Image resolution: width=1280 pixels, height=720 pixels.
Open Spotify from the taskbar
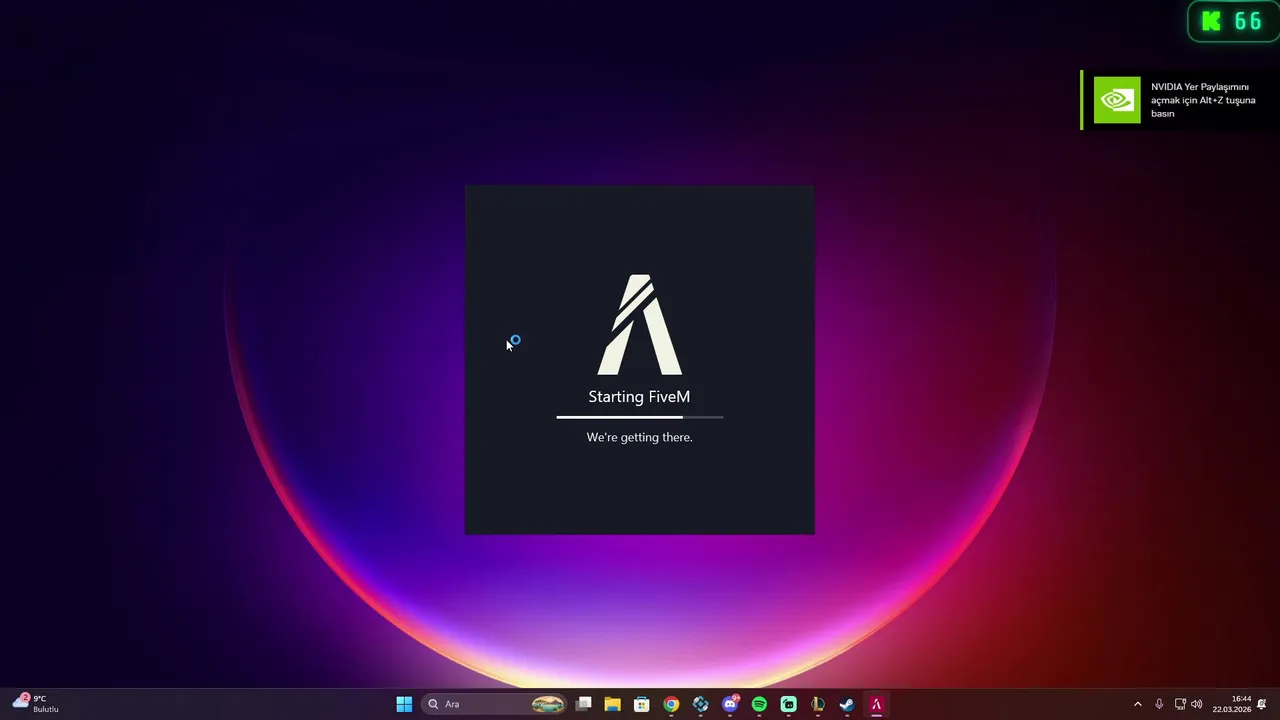click(759, 704)
